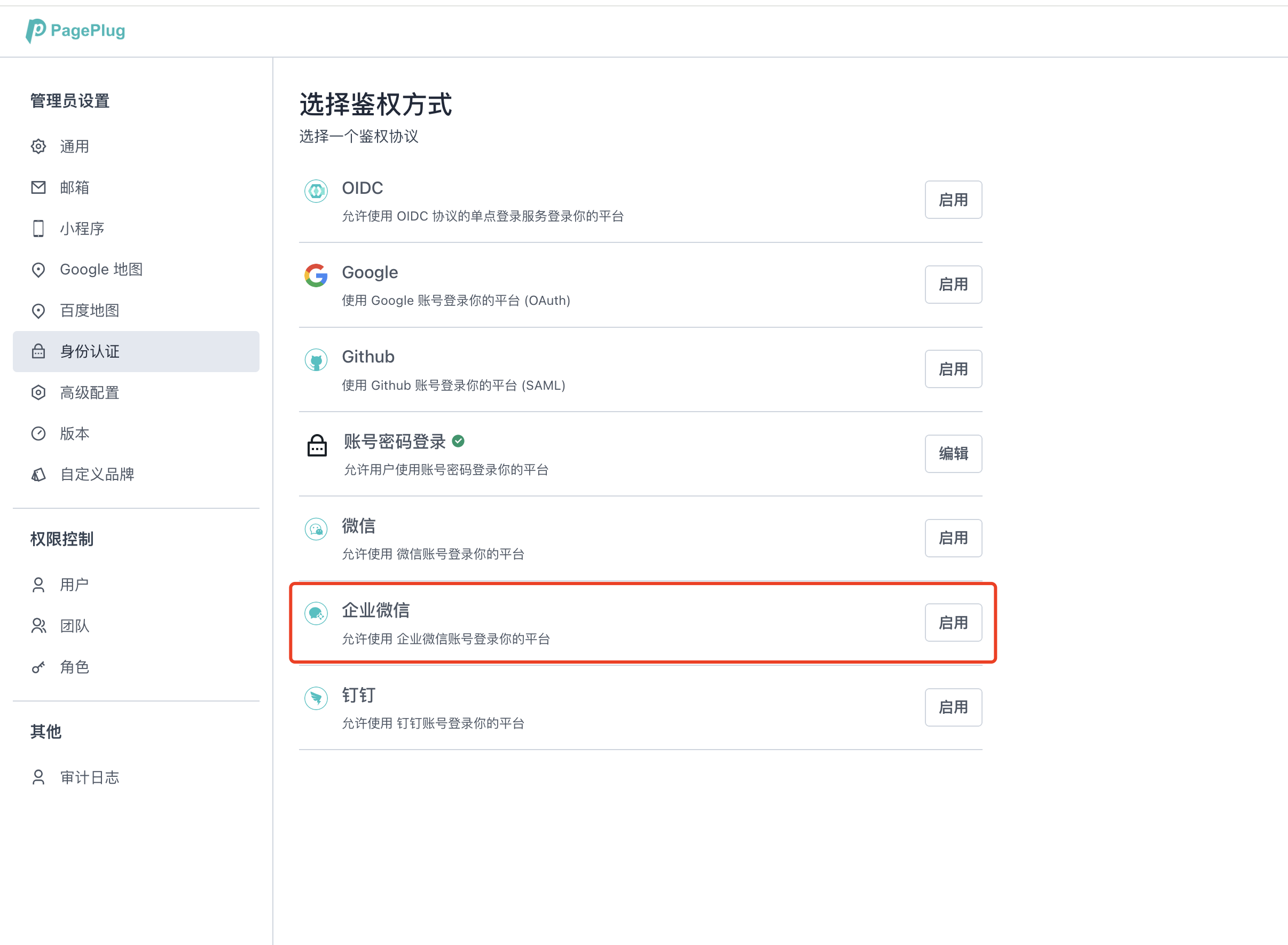
Task: Click the map pin icon for Google 地图
Action: pyautogui.click(x=38, y=270)
